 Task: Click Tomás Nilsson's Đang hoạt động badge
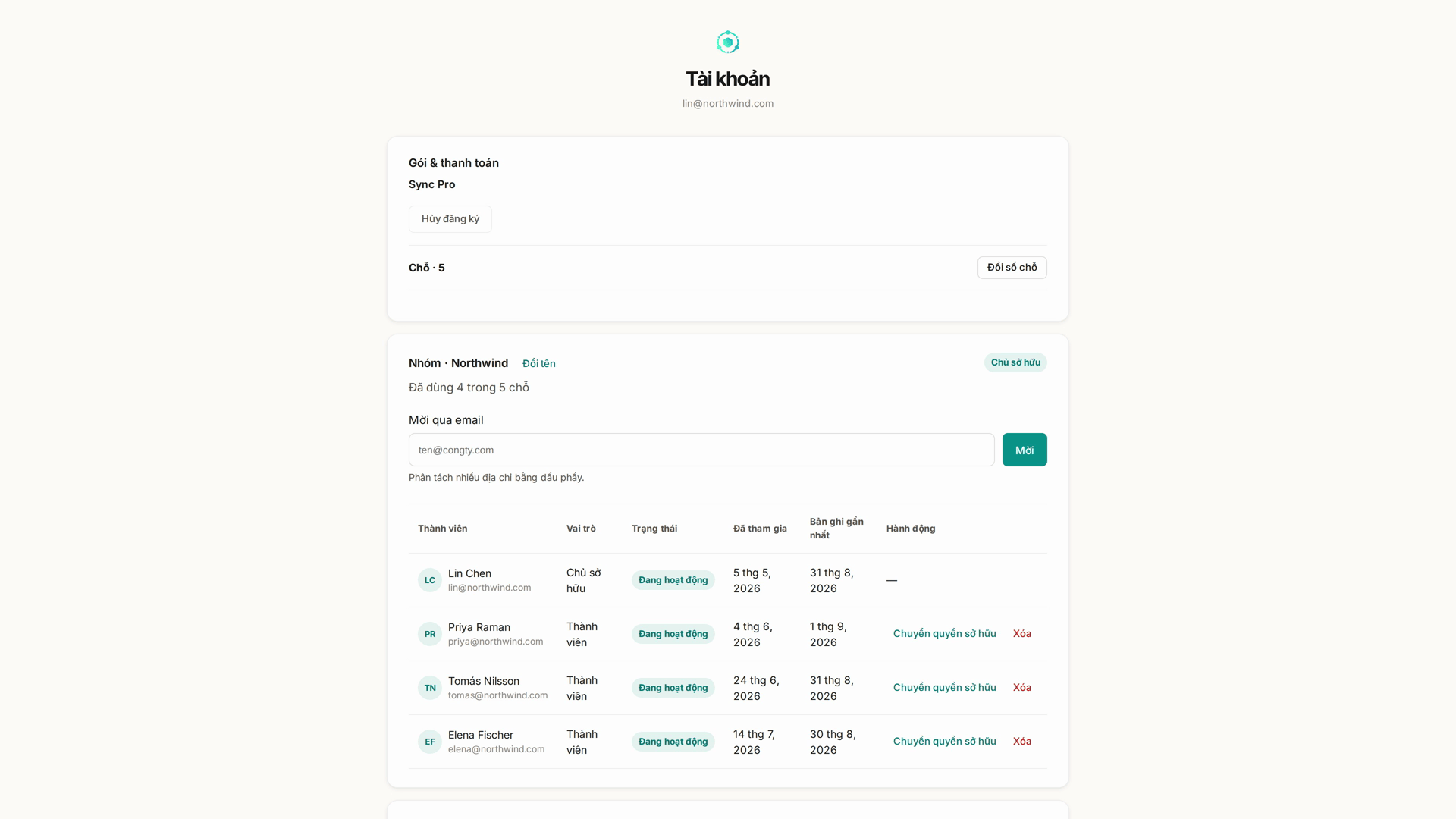(x=673, y=688)
